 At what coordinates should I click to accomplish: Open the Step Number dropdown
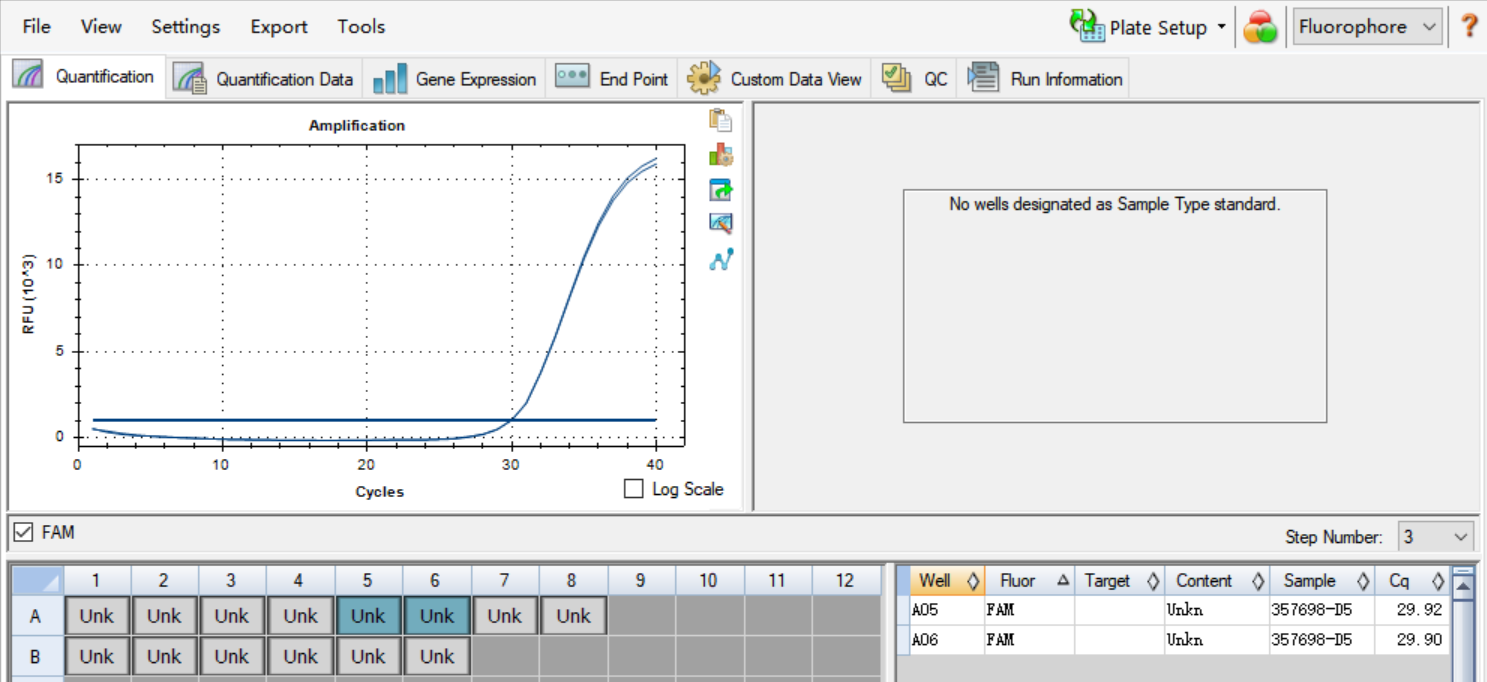point(1436,537)
